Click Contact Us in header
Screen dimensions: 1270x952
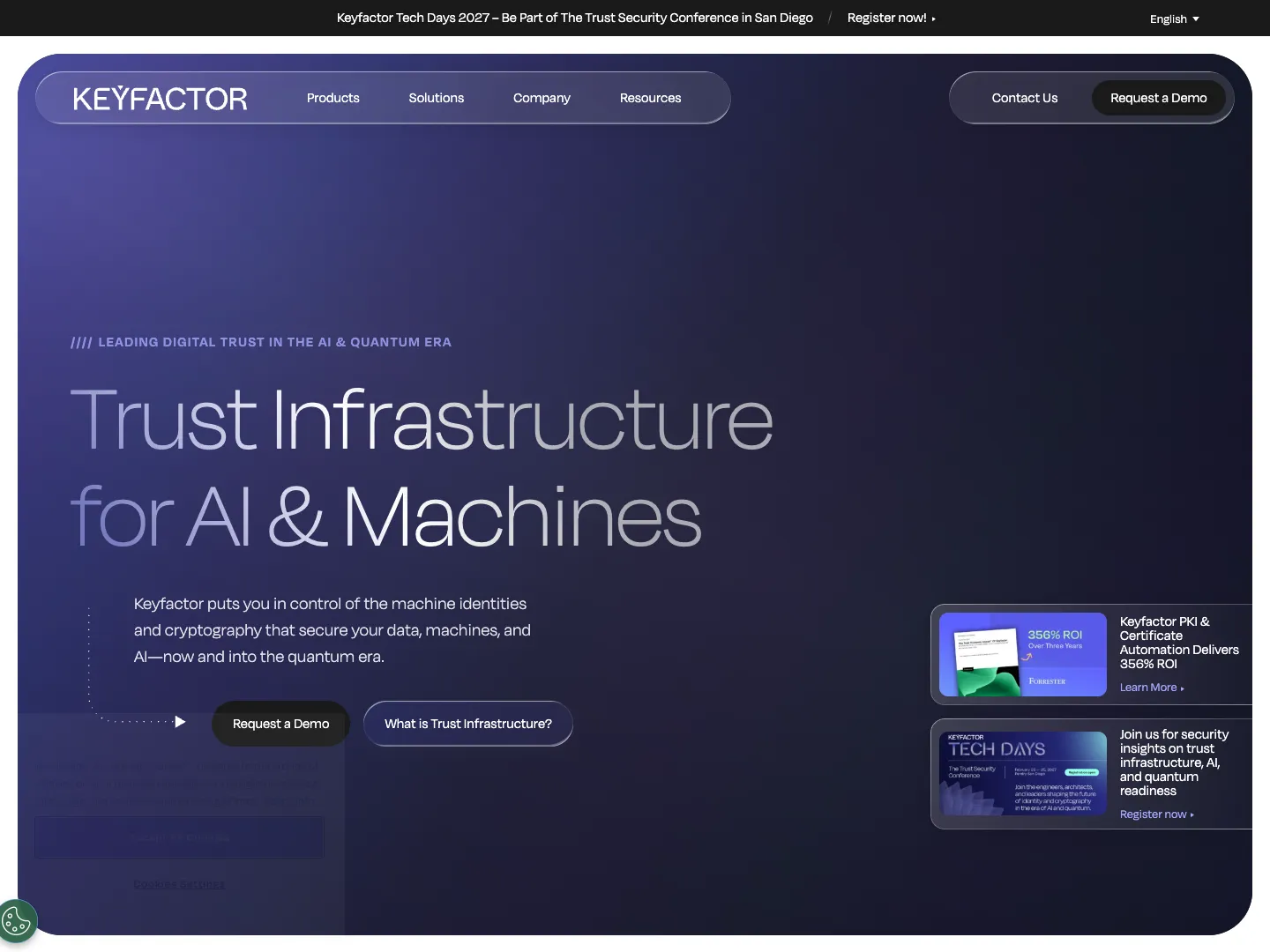1025,98
